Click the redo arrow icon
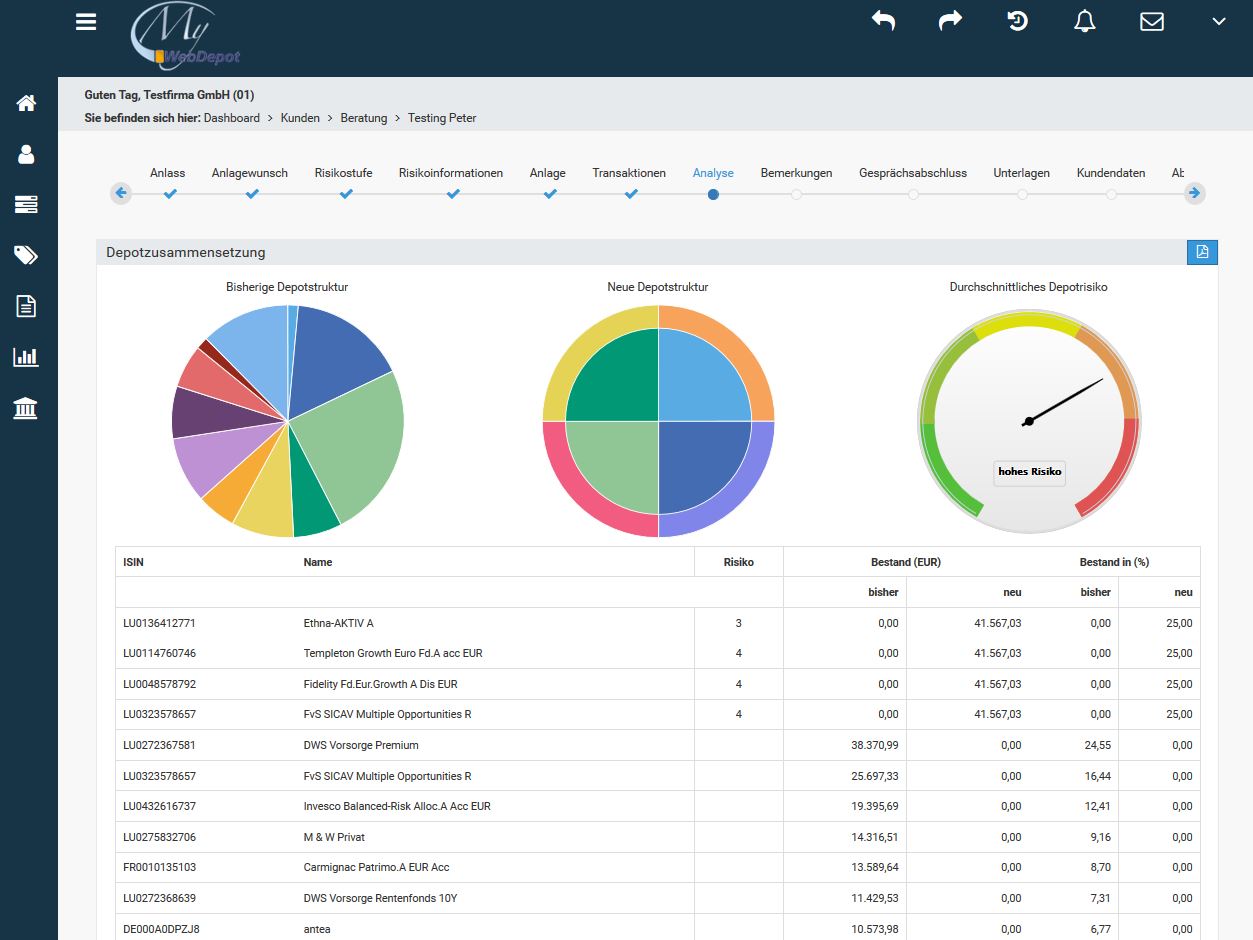The image size is (1253, 940). tap(950, 21)
